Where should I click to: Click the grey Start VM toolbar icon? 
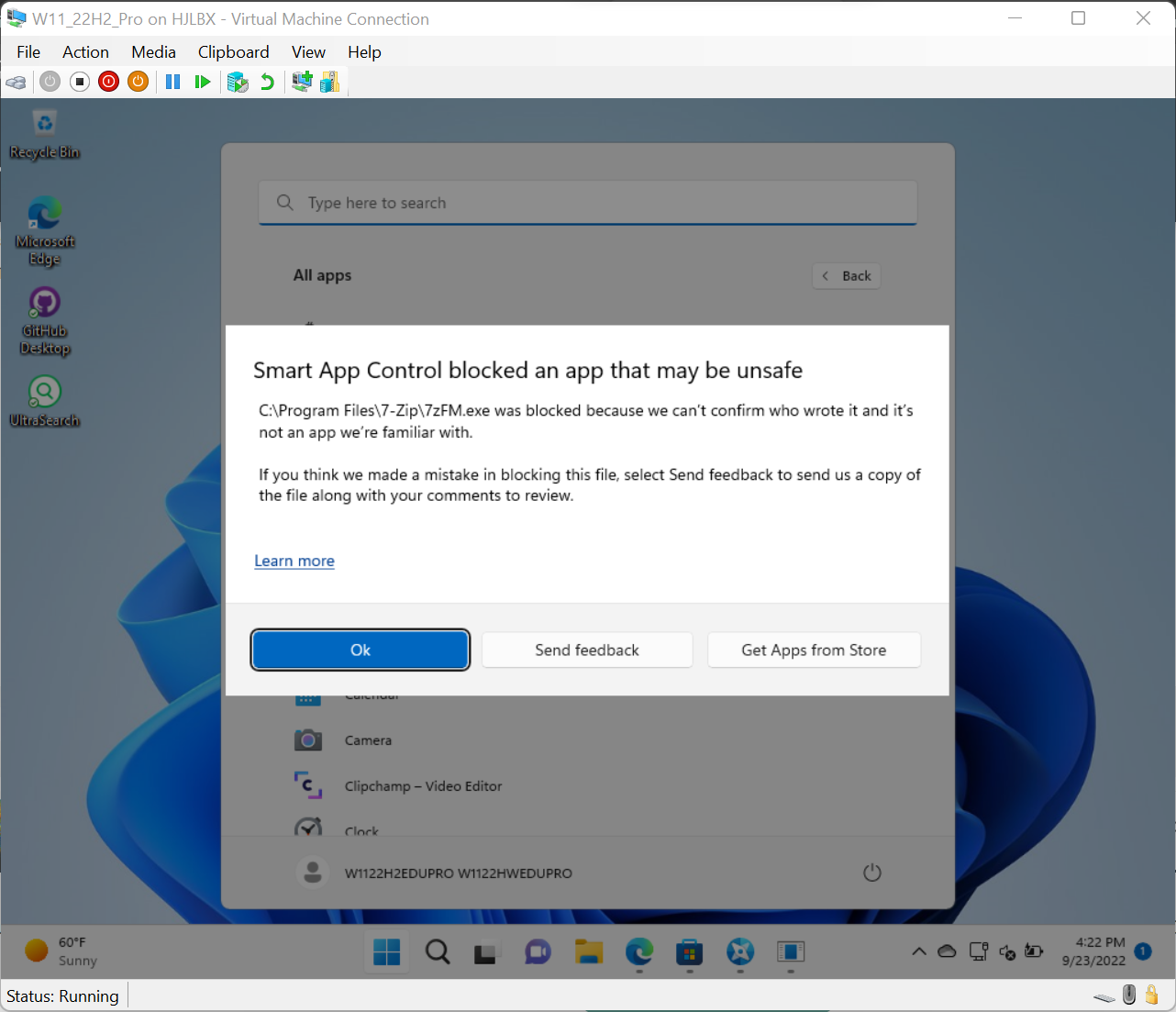[50, 82]
